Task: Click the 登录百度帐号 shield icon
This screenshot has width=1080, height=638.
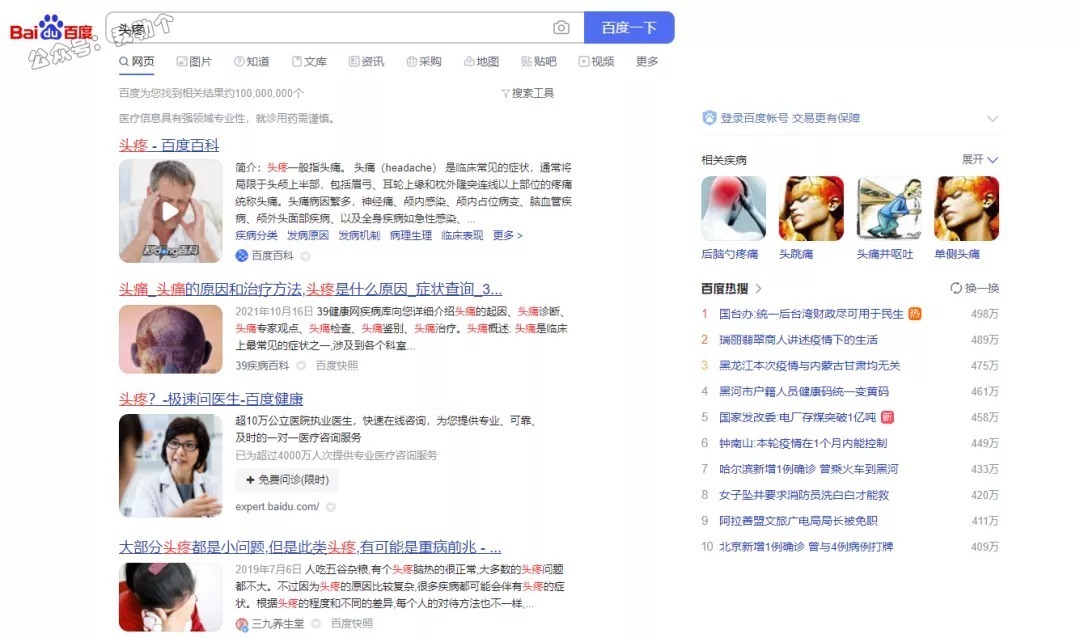Action: [x=709, y=118]
